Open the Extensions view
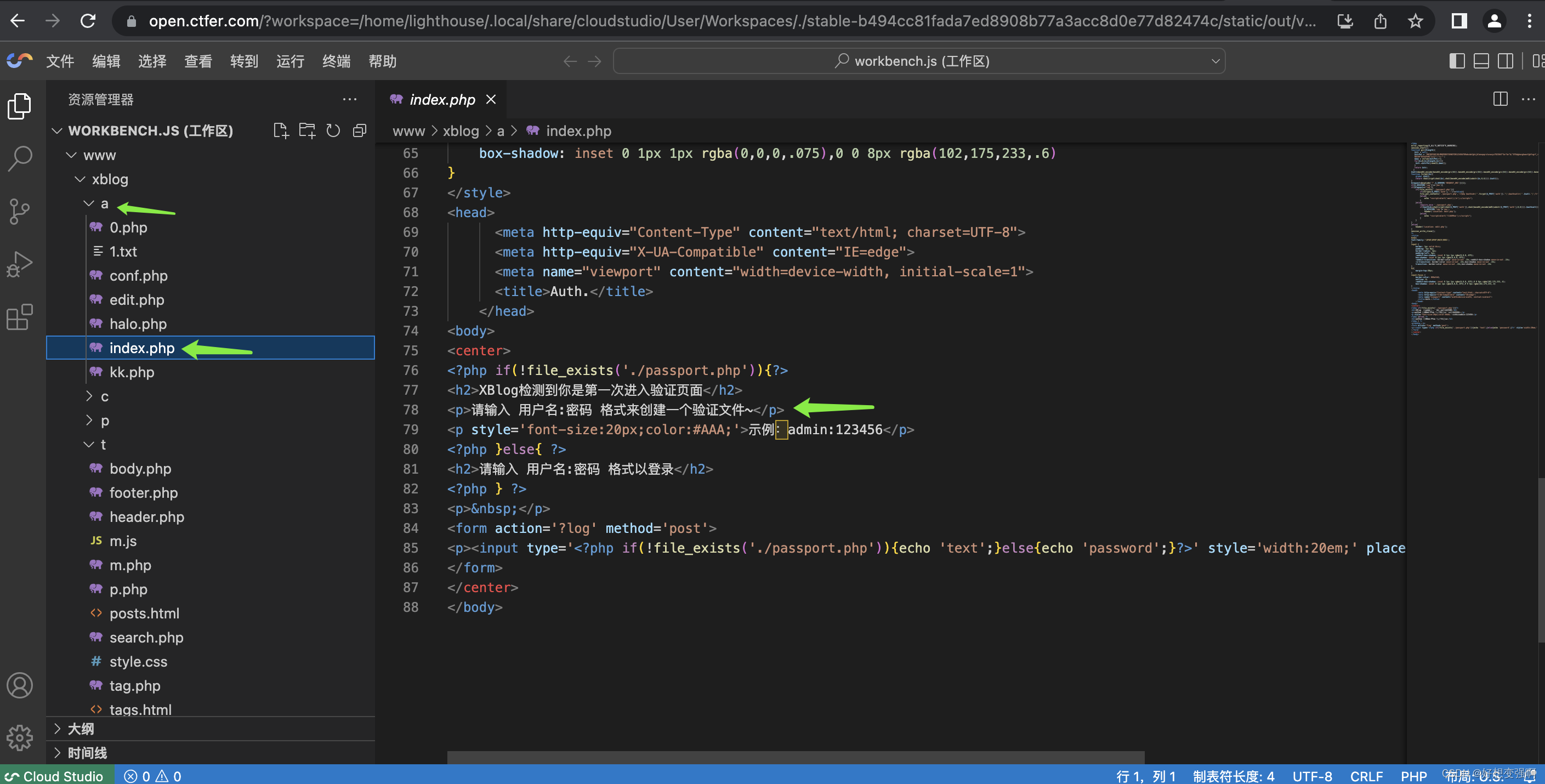Image resolution: width=1545 pixels, height=784 pixels. pyautogui.click(x=20, y=317)
